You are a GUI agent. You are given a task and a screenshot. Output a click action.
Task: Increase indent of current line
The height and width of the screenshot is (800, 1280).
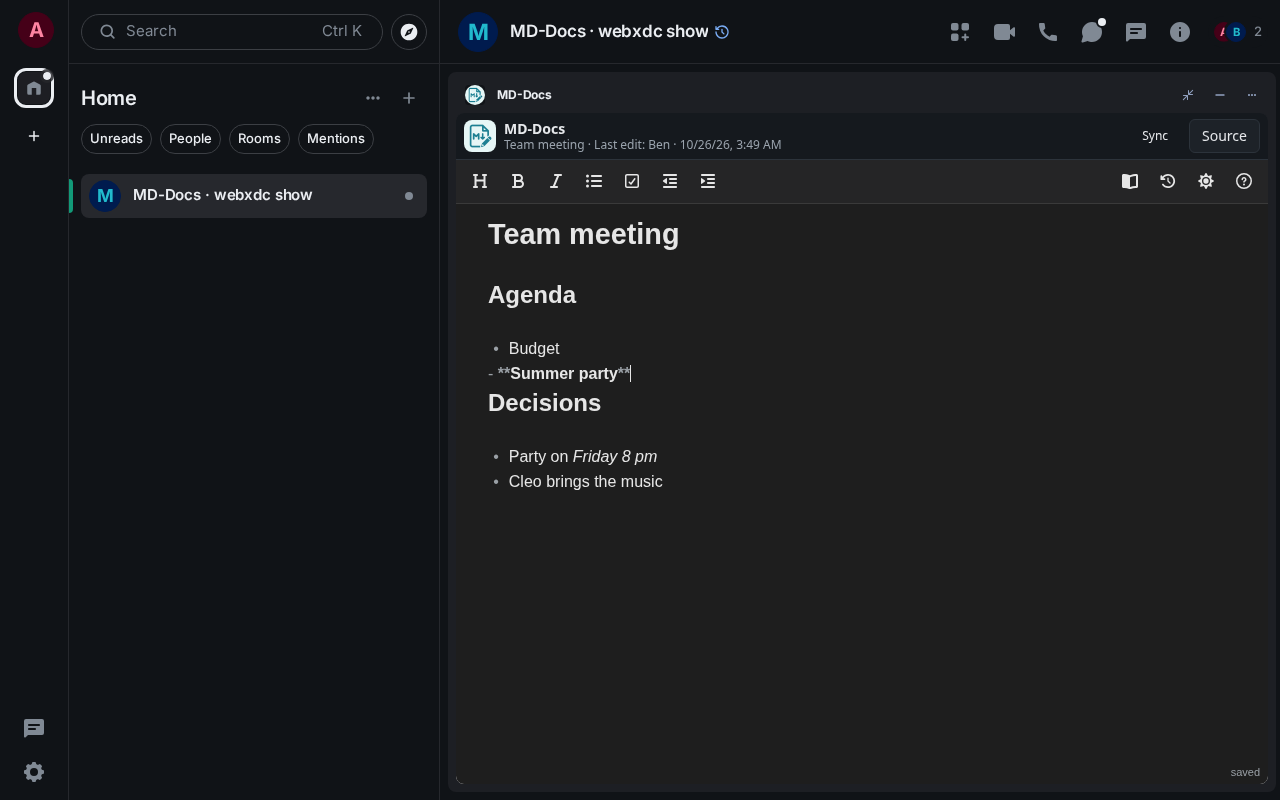pos(708,181)
